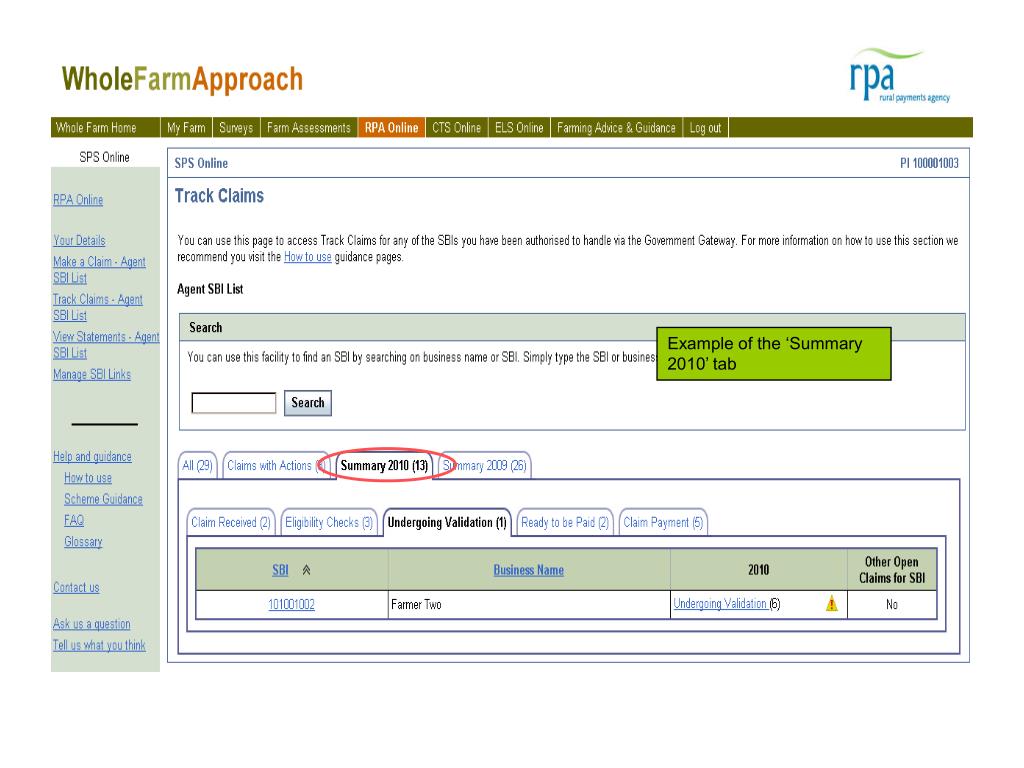Open the Manage SBI Links link

click(x=92, y=375)
